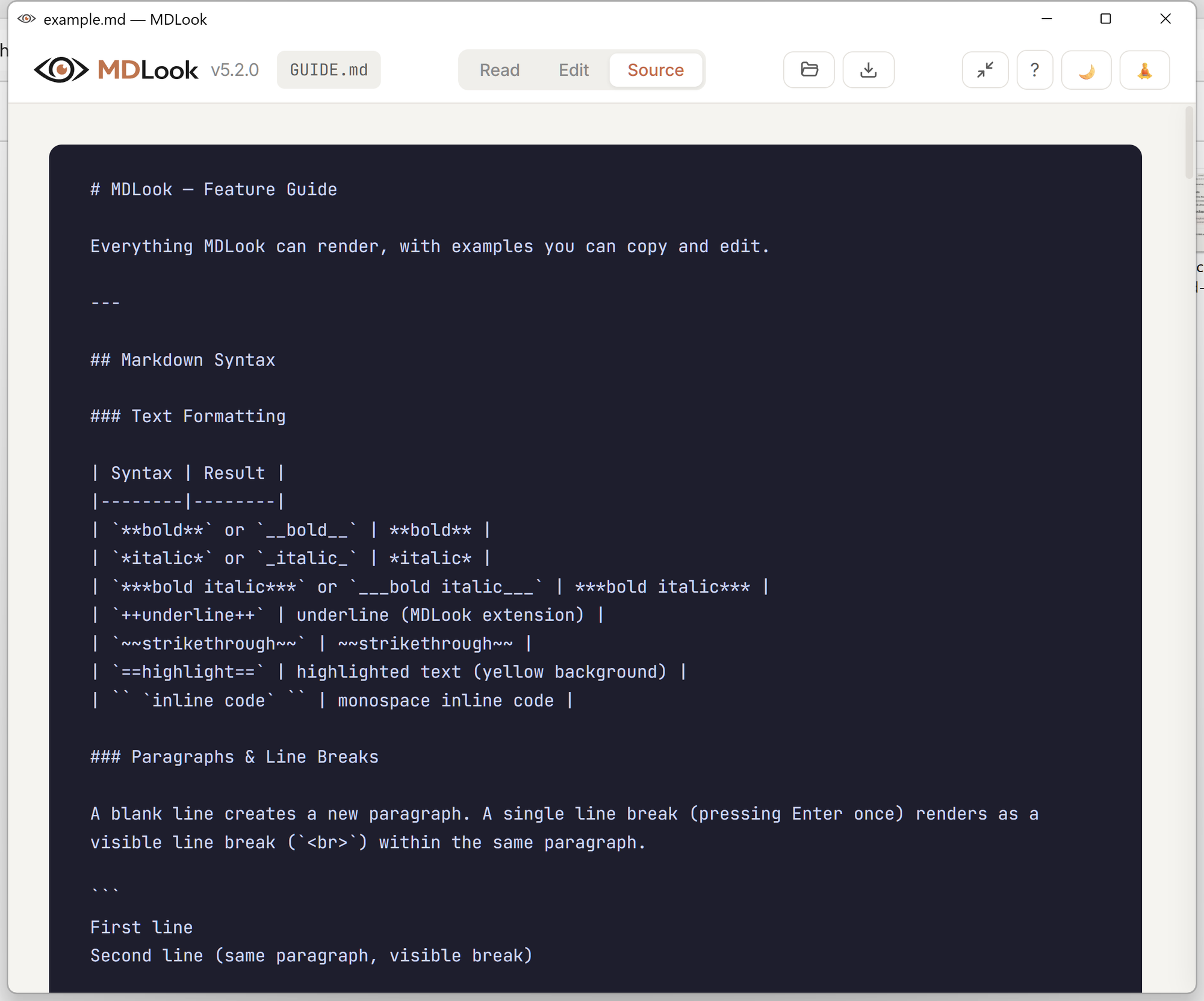Image resolution: width=1204 pixels, height=1001 pixels.
Task: Toggle dark mode with moon icon
Action: tap(1086, 70)
